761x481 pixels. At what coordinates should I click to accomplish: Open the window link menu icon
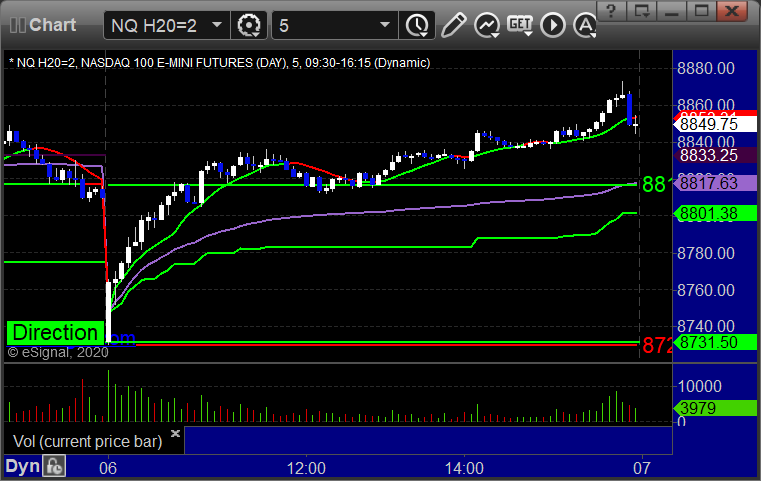(x=642, y=11)
